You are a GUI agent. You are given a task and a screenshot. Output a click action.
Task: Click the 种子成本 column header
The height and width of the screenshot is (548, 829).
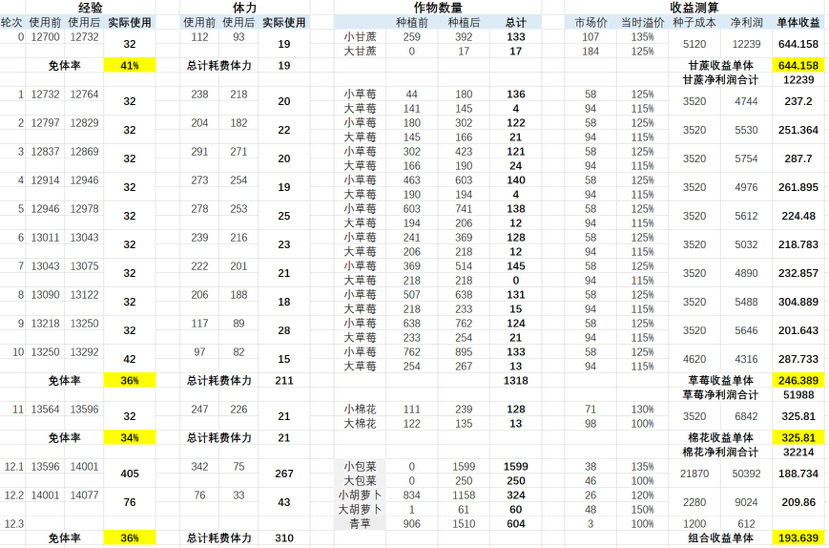[694, 23]
